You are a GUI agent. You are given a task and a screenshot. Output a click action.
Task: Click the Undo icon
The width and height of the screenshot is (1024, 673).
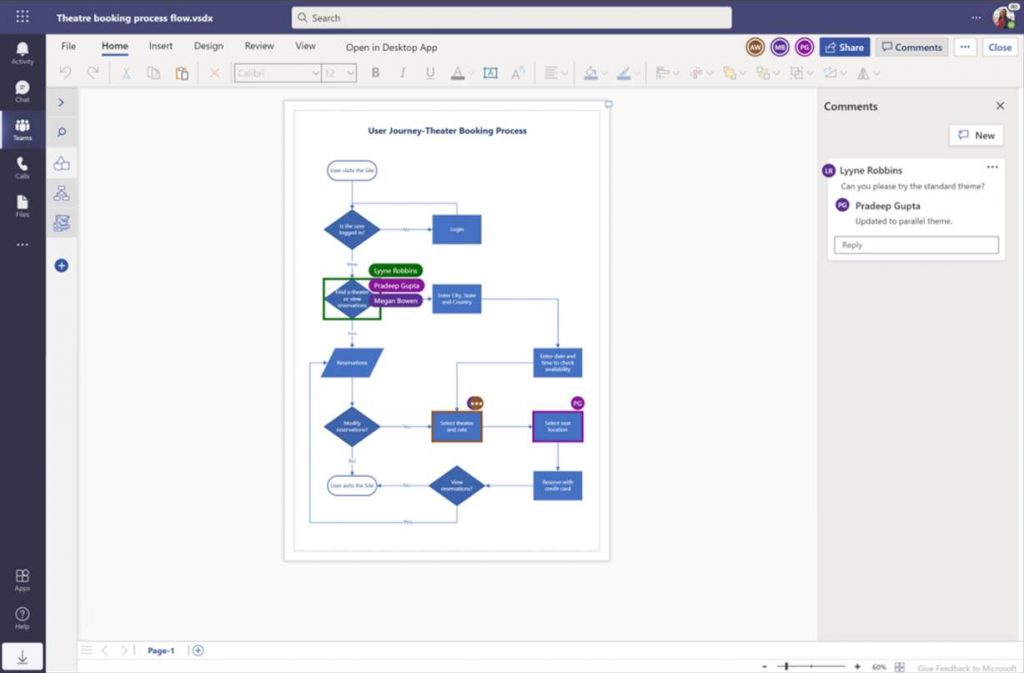pos(65,72)
